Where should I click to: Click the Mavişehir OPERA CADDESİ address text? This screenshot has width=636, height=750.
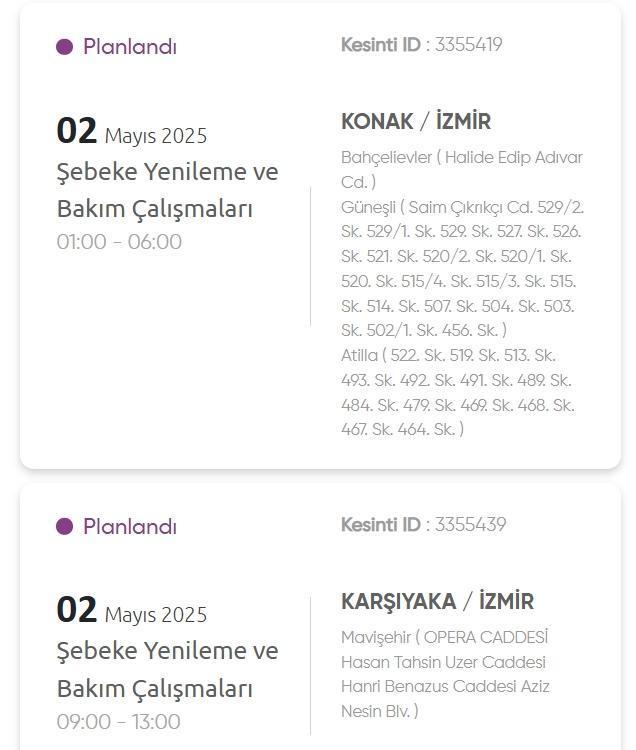[x=444, y=637]
